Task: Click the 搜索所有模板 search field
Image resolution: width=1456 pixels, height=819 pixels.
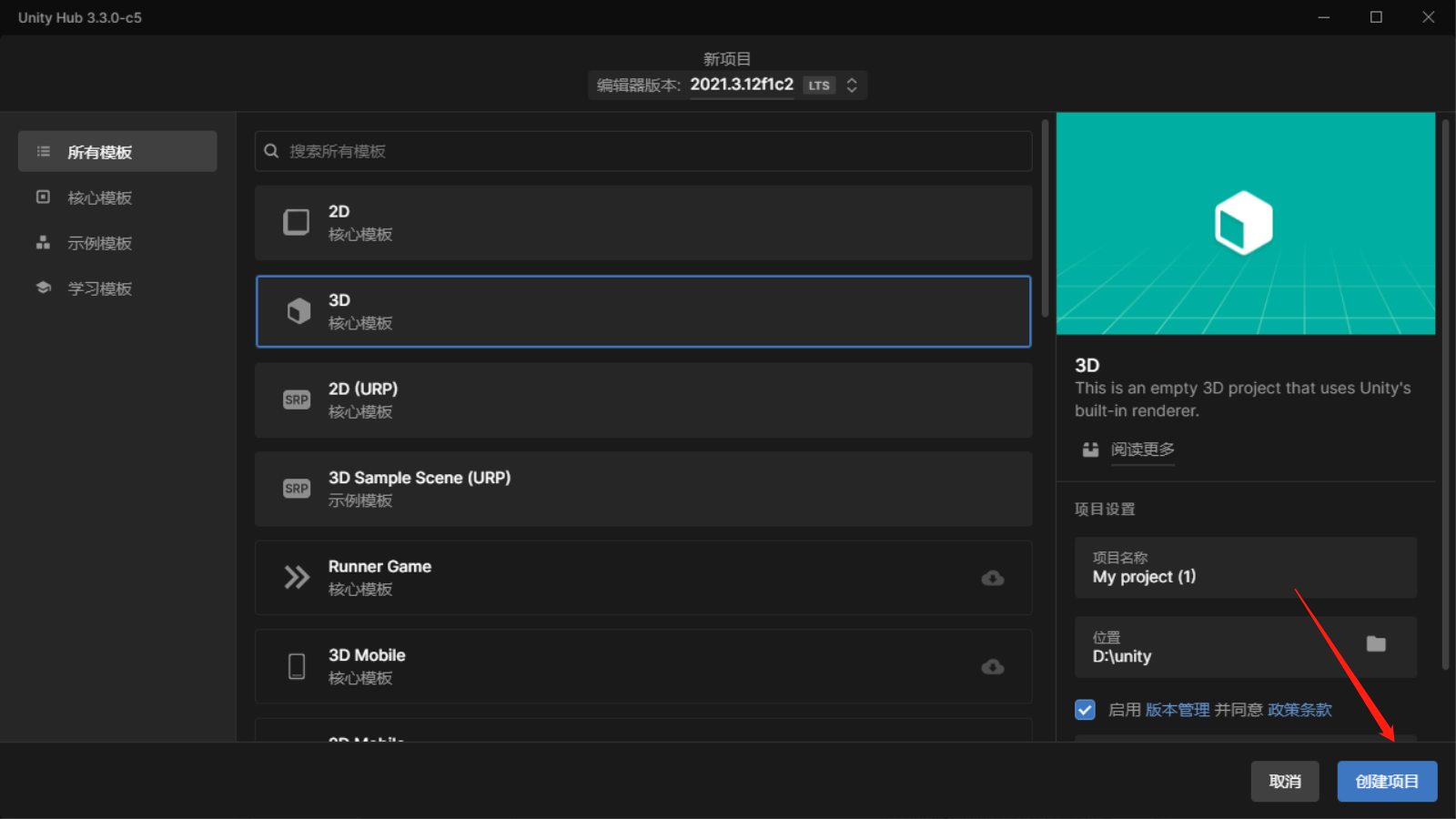Action: 643,151
